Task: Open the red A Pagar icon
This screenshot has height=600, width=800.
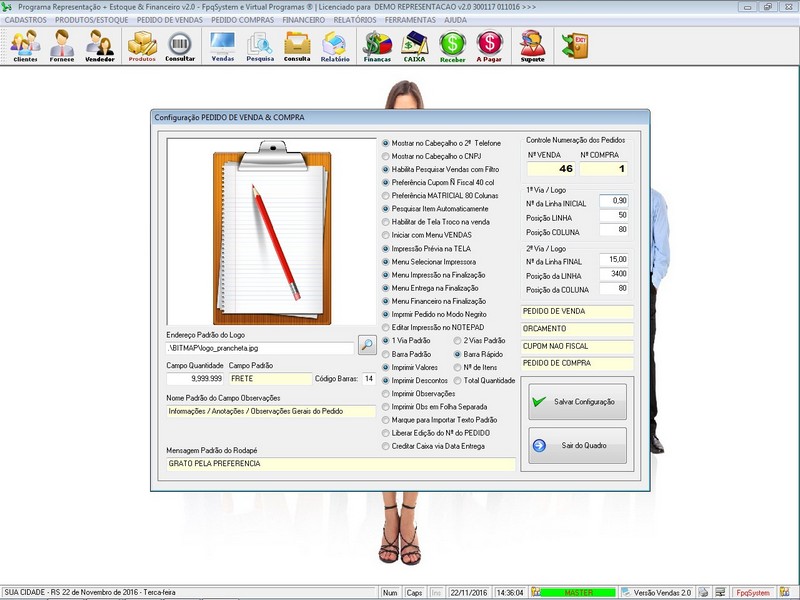Action: click(489, 45)
